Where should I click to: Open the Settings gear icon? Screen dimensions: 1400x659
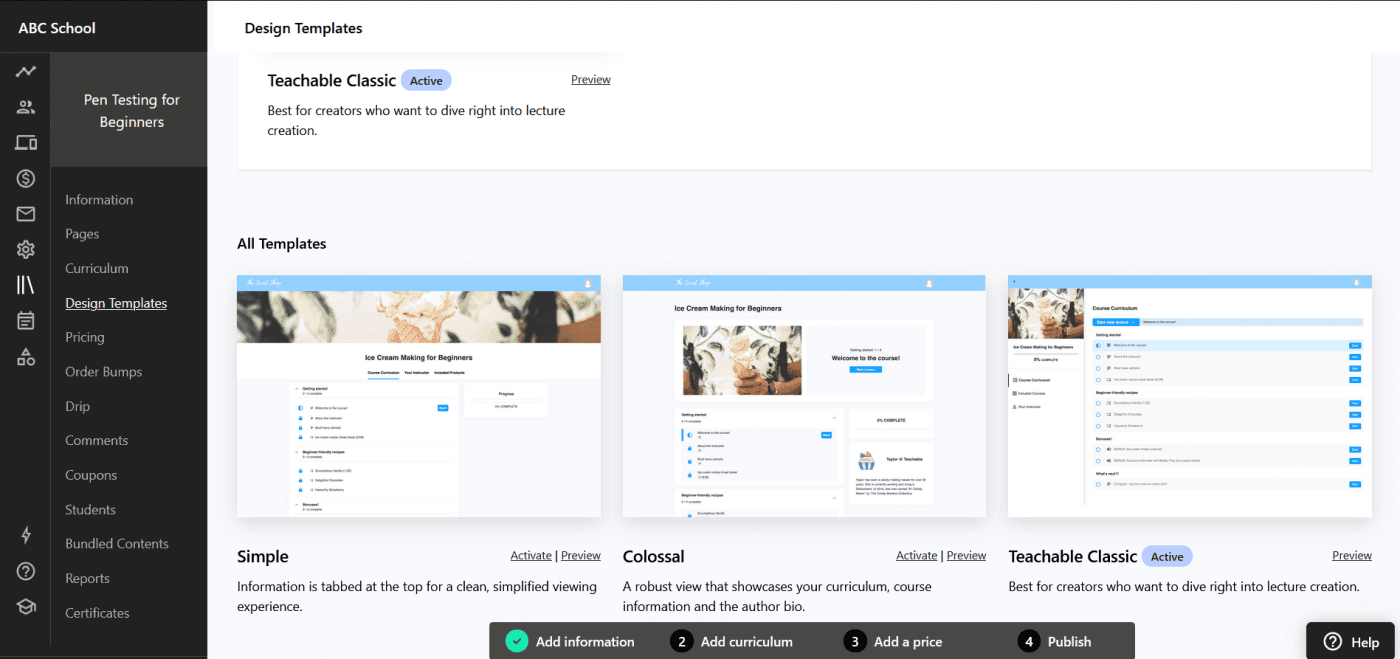point(26,249)
